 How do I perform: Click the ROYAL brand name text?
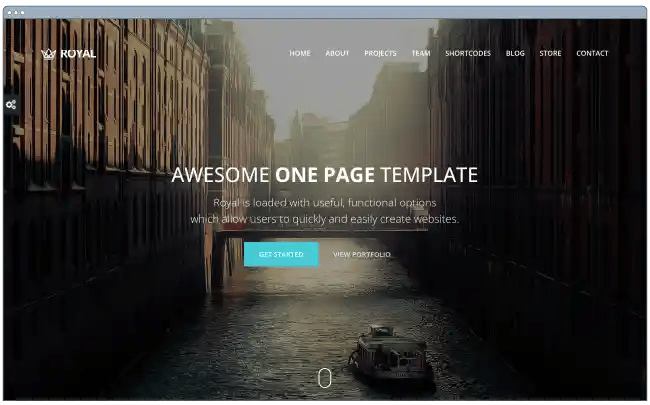point(78,54)
